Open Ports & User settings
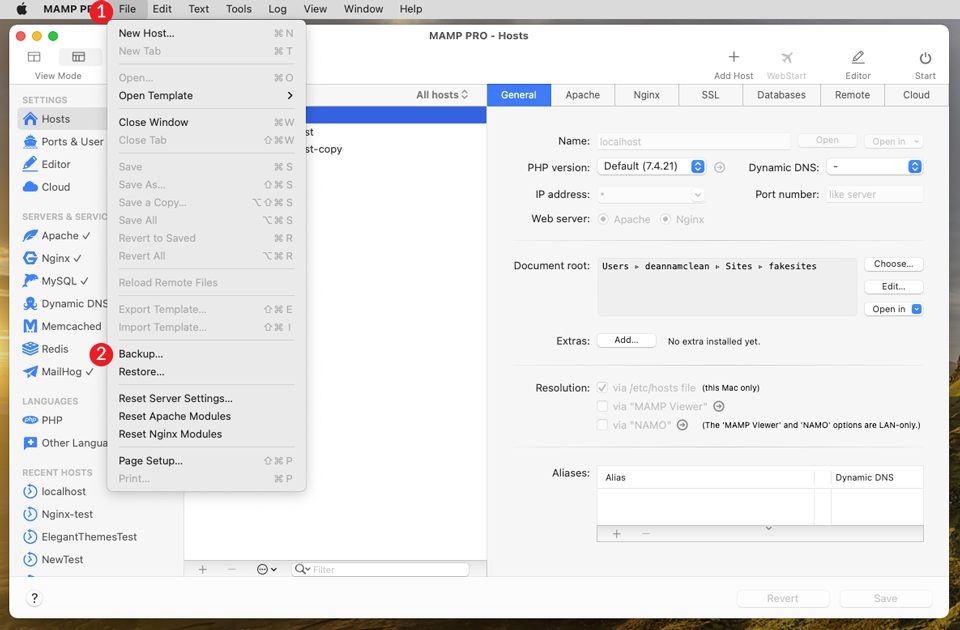 pos(60,141)
